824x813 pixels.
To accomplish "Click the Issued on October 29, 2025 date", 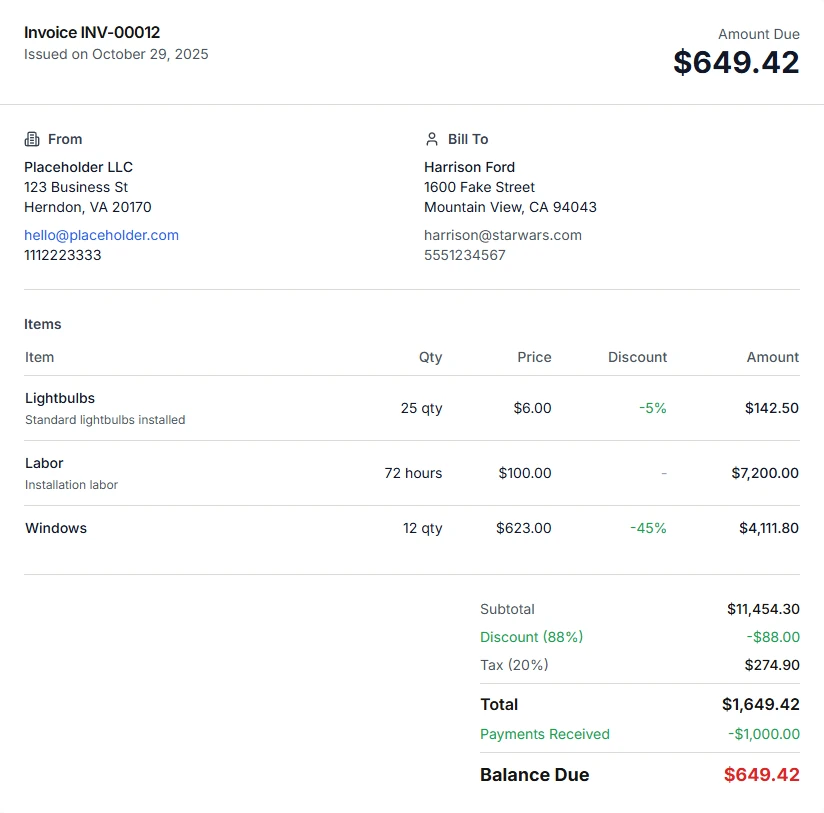I will [116, 54].
